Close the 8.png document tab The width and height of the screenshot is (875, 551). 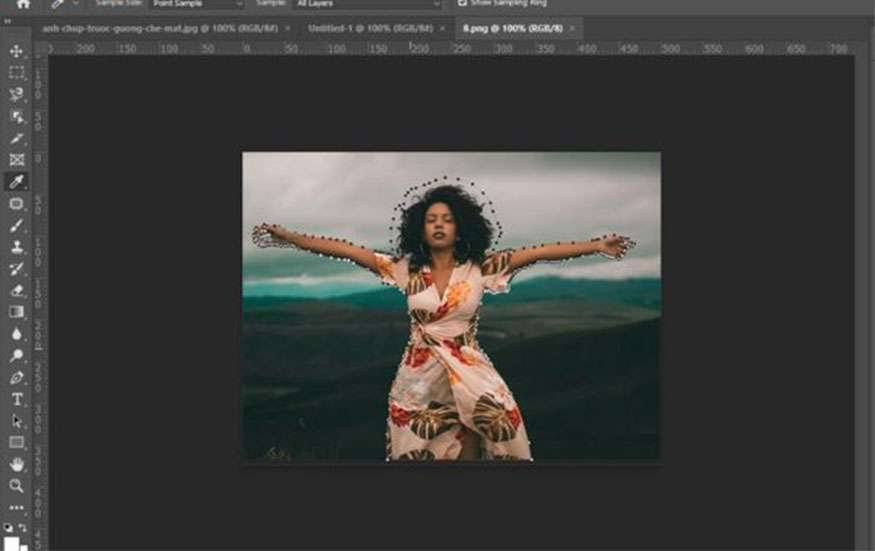tap(572, 28)
